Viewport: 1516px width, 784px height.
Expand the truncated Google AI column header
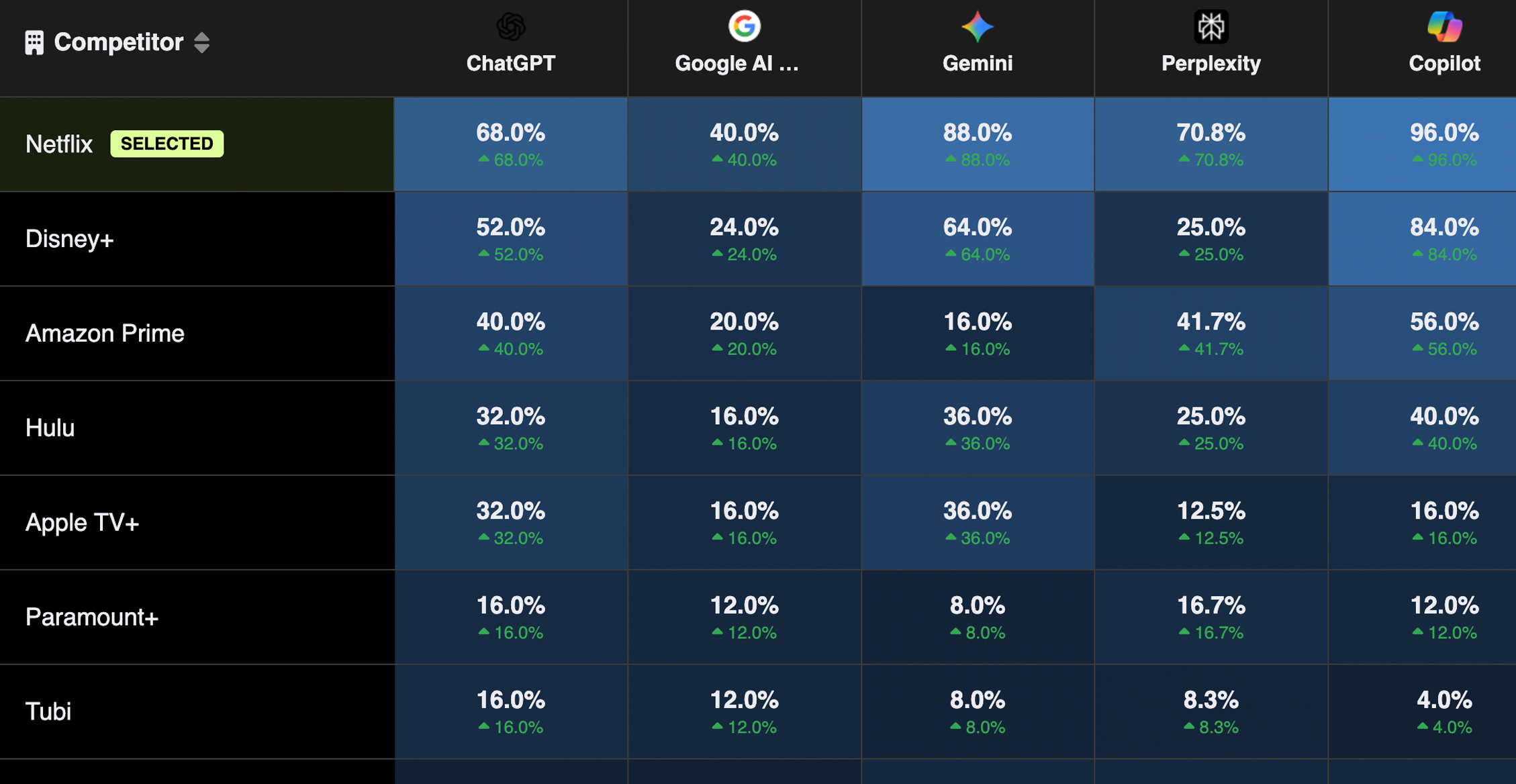737,63
